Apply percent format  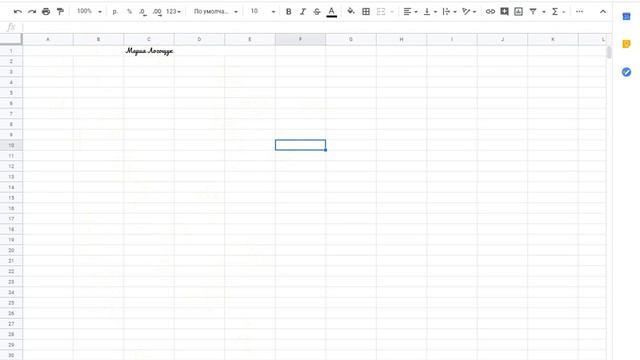(x=129, y=11)
